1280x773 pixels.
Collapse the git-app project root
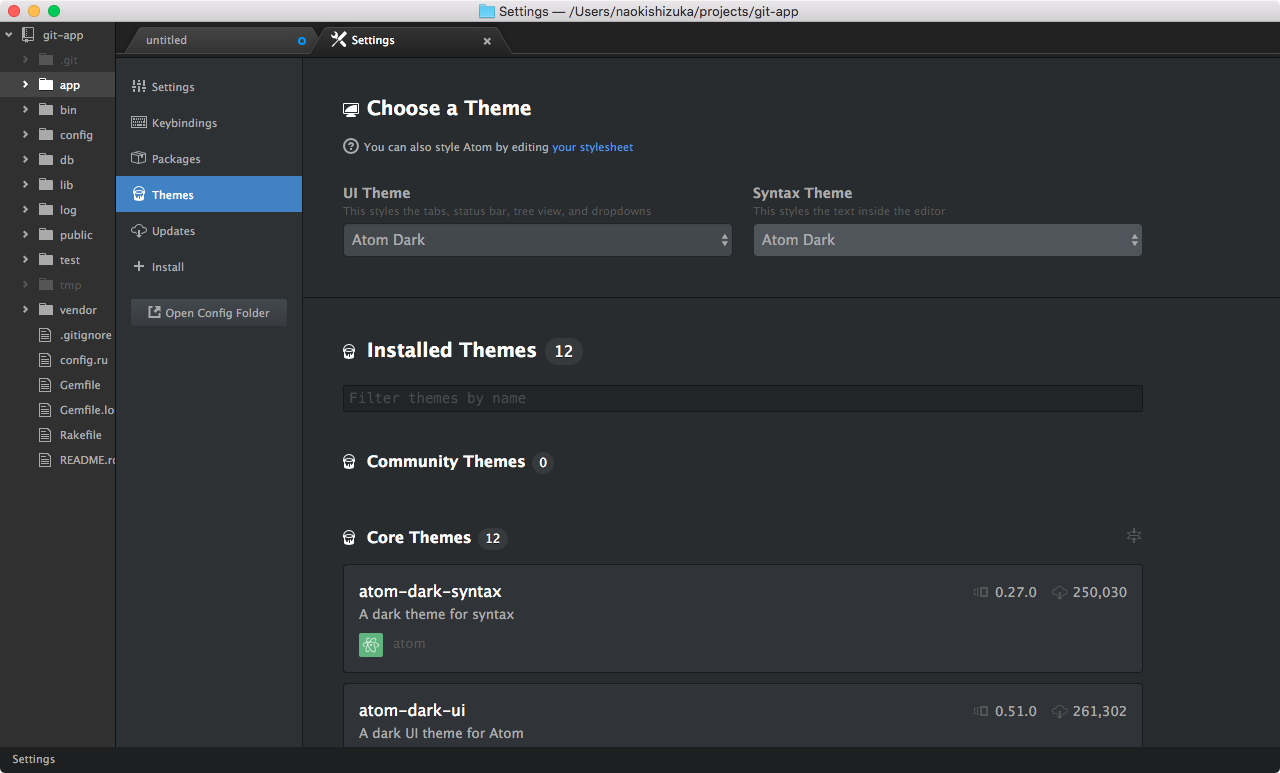pos(9,35)
